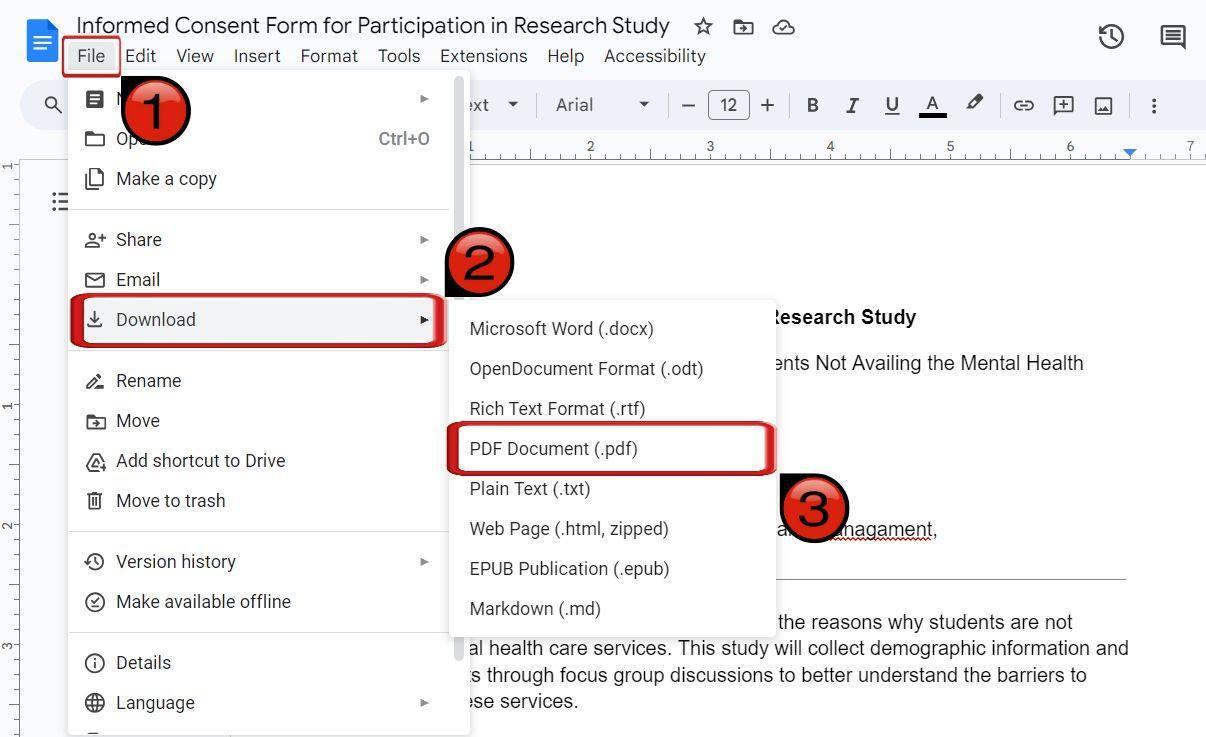Open the text color picker
1206x737 pixels.
[x=932, y=105]
